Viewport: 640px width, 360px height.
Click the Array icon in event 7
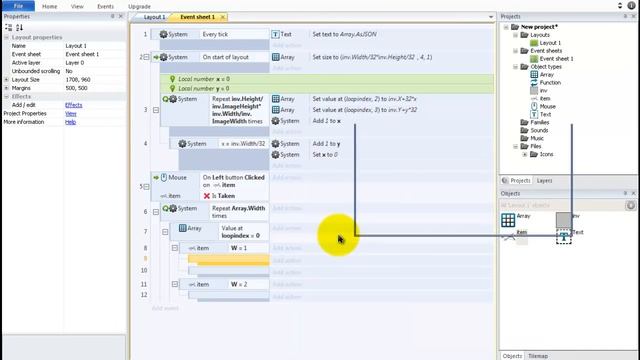pyautogui.click(x=182, y=228)
